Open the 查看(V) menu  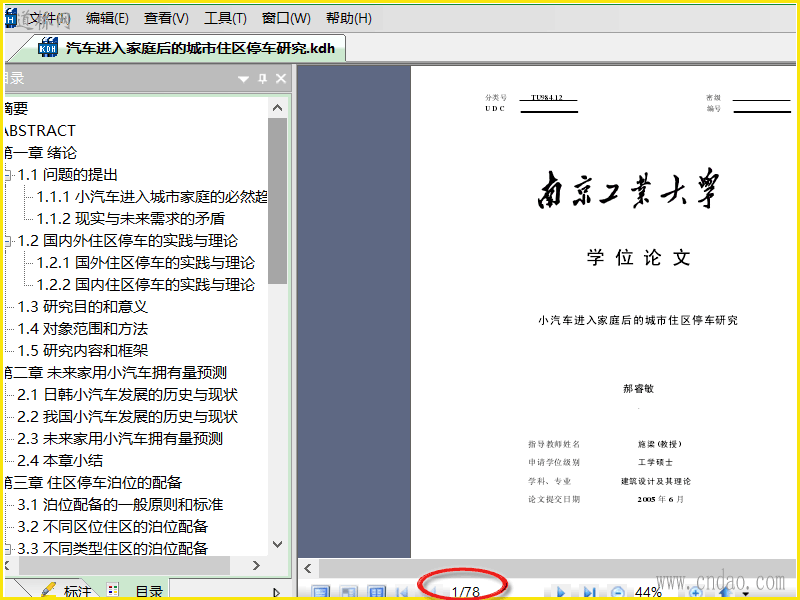click(166, 19)
